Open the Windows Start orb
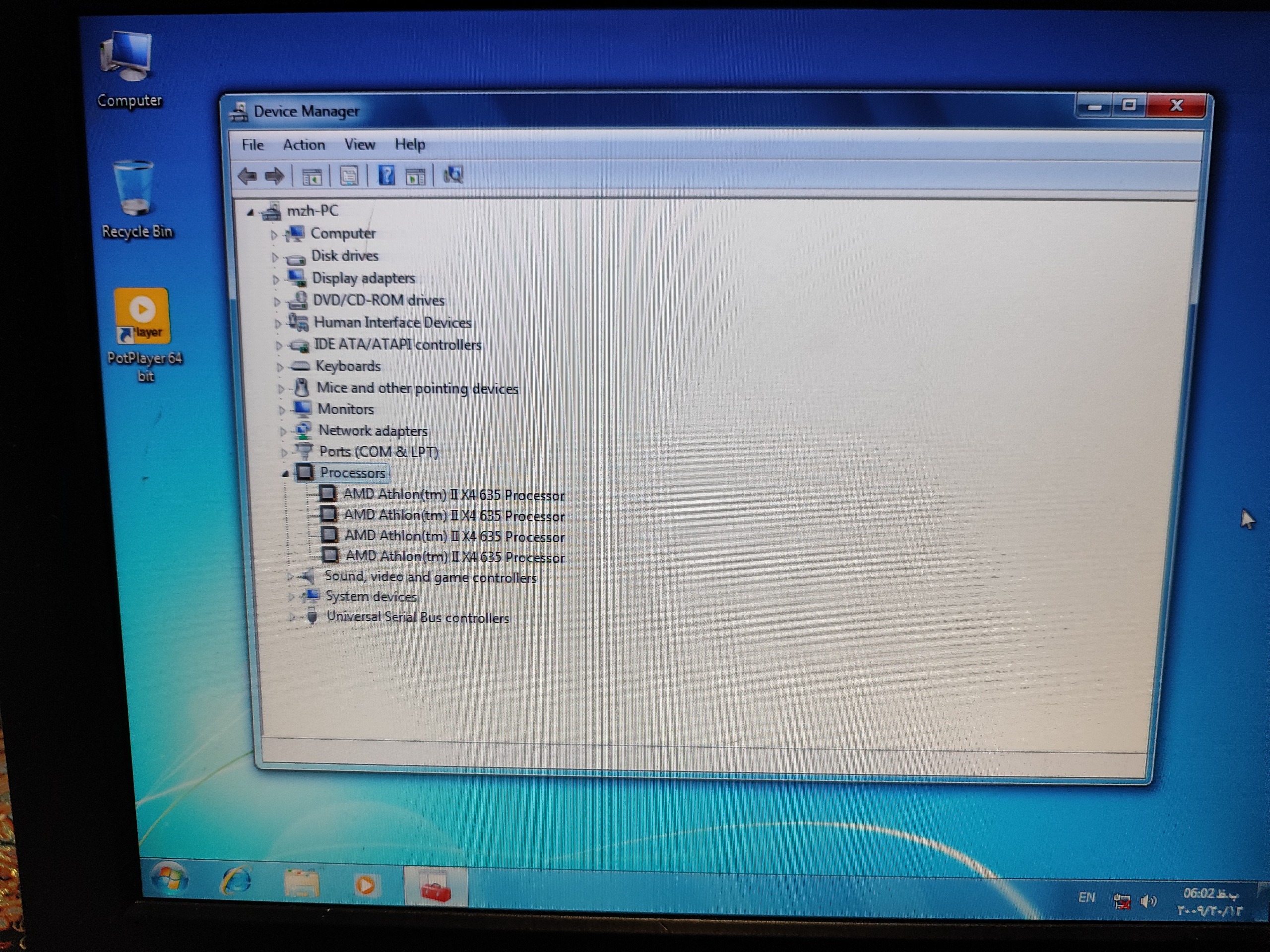 tap(169, 879)
